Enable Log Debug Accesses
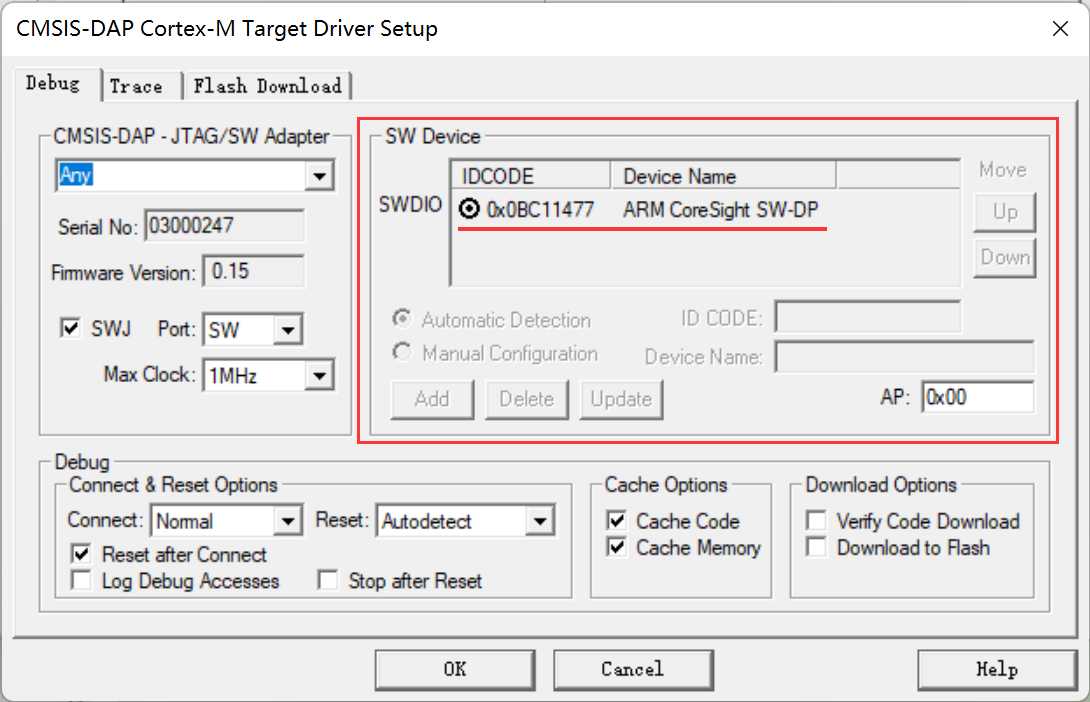The image size is (1090, 702). tap(81, 581)
